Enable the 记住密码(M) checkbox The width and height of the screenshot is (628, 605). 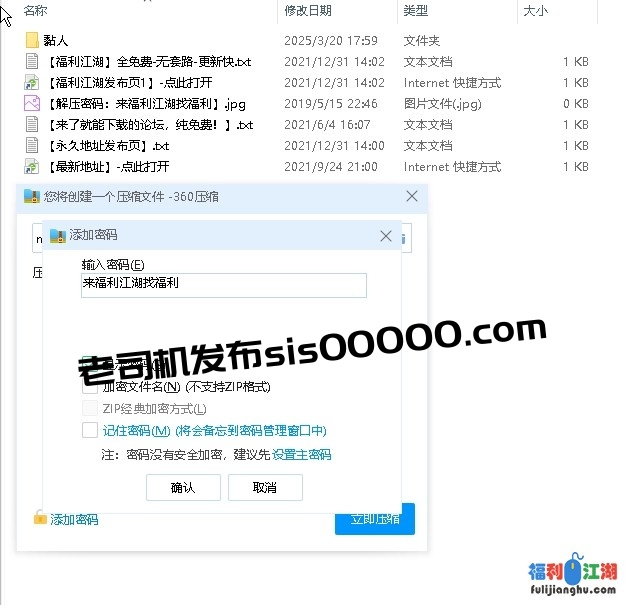click(x=90, y=430)
